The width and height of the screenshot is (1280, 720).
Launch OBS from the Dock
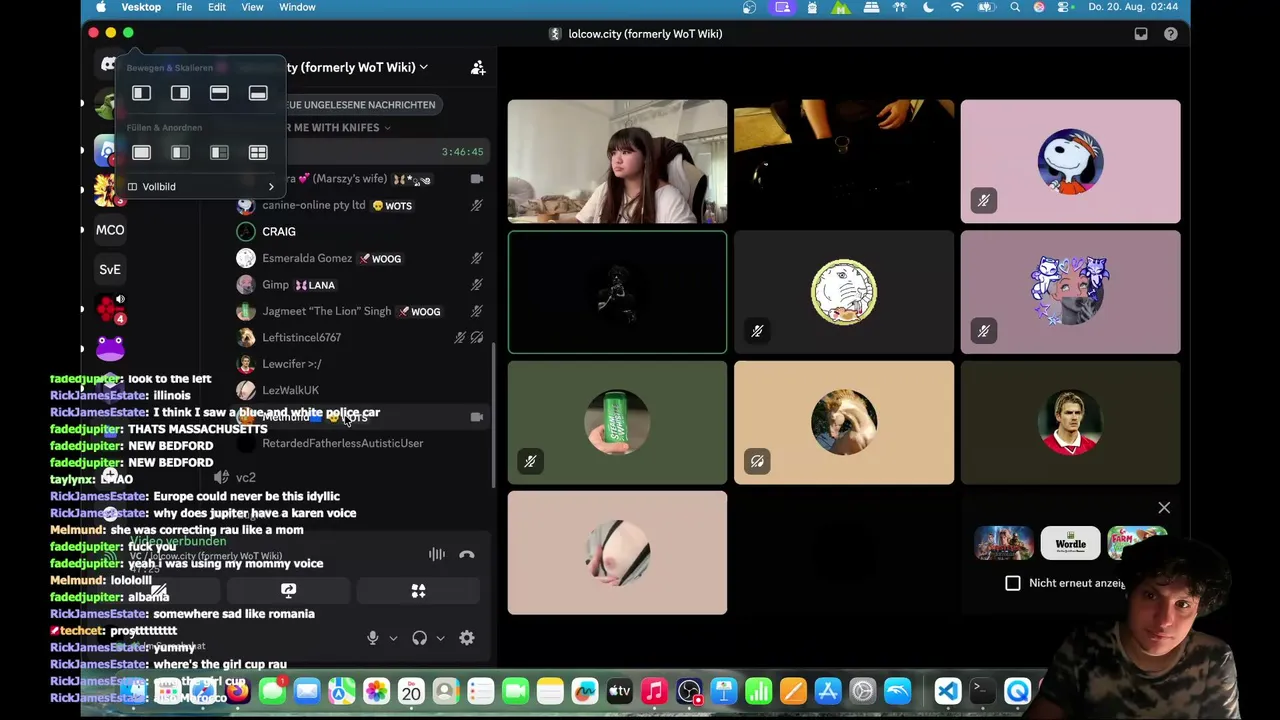click(689, 691)
